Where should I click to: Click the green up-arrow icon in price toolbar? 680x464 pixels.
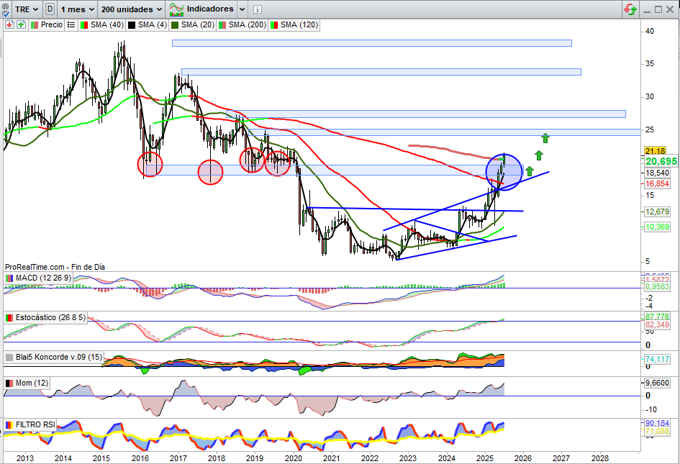(x=20, y=25)
